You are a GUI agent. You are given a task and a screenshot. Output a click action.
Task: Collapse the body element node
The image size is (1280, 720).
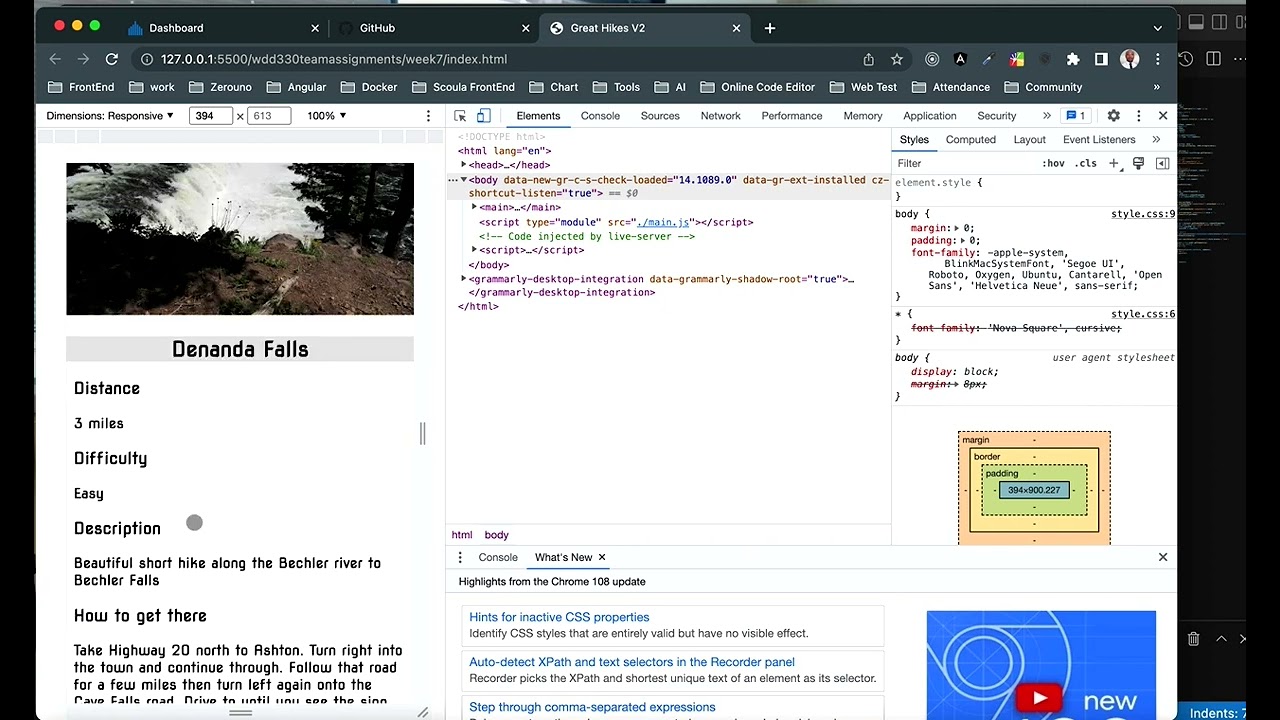463,180
